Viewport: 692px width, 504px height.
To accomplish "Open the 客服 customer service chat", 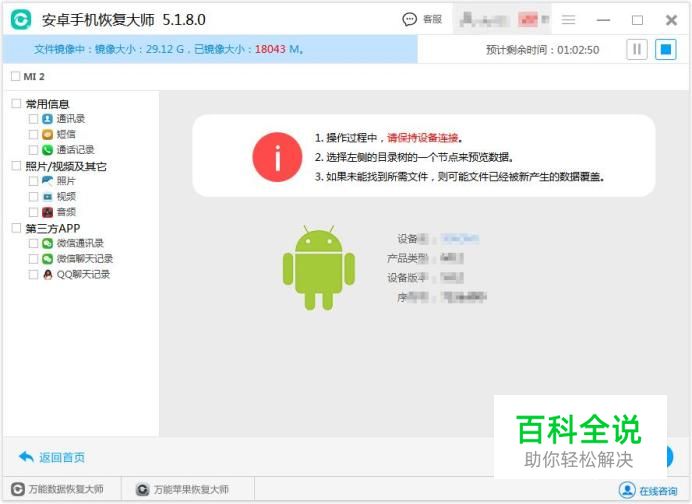I will point(422,19).
